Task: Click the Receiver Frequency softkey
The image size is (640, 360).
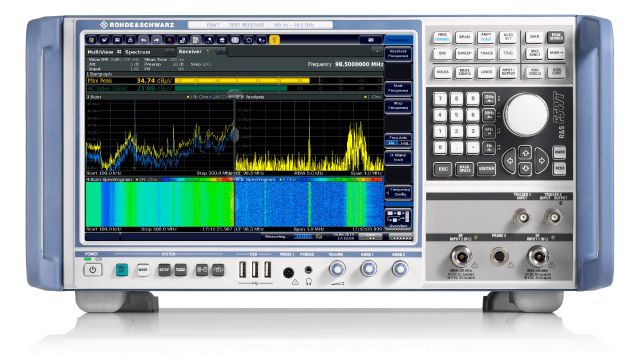Action: click(398, 54)
